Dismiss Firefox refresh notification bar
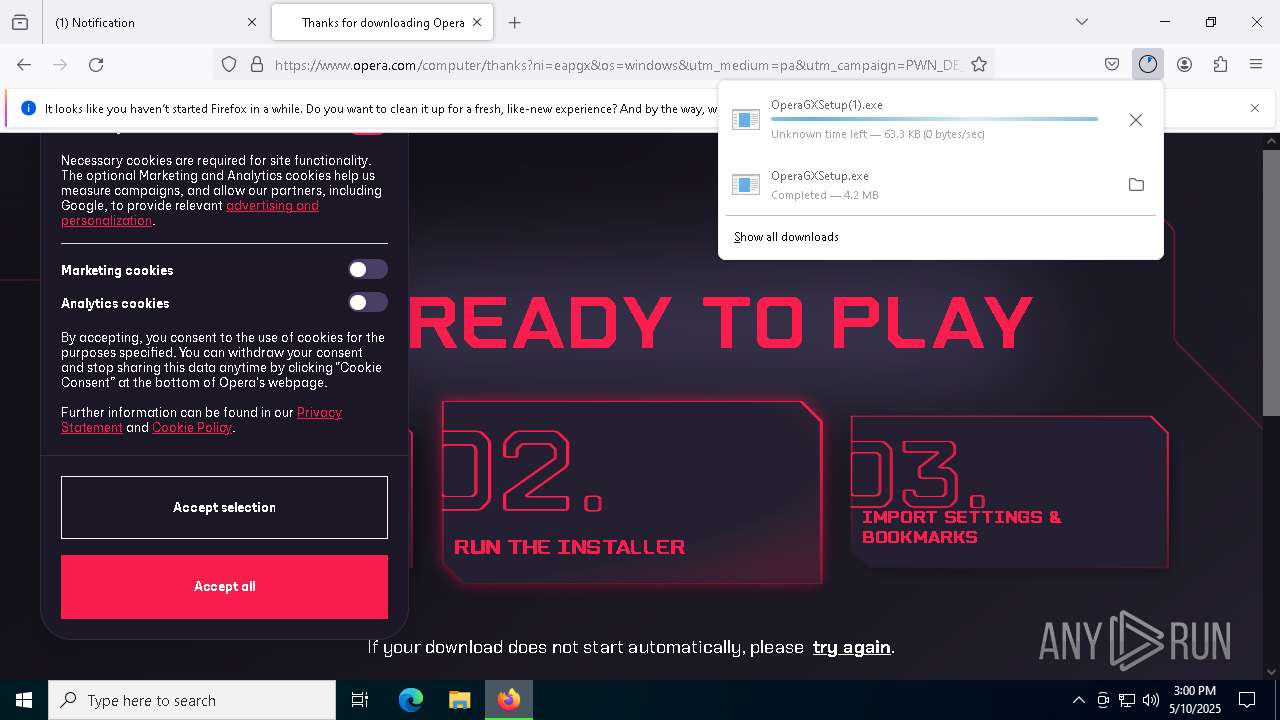The width and height of the screenshot is (1280, 720). (1255, 108)
